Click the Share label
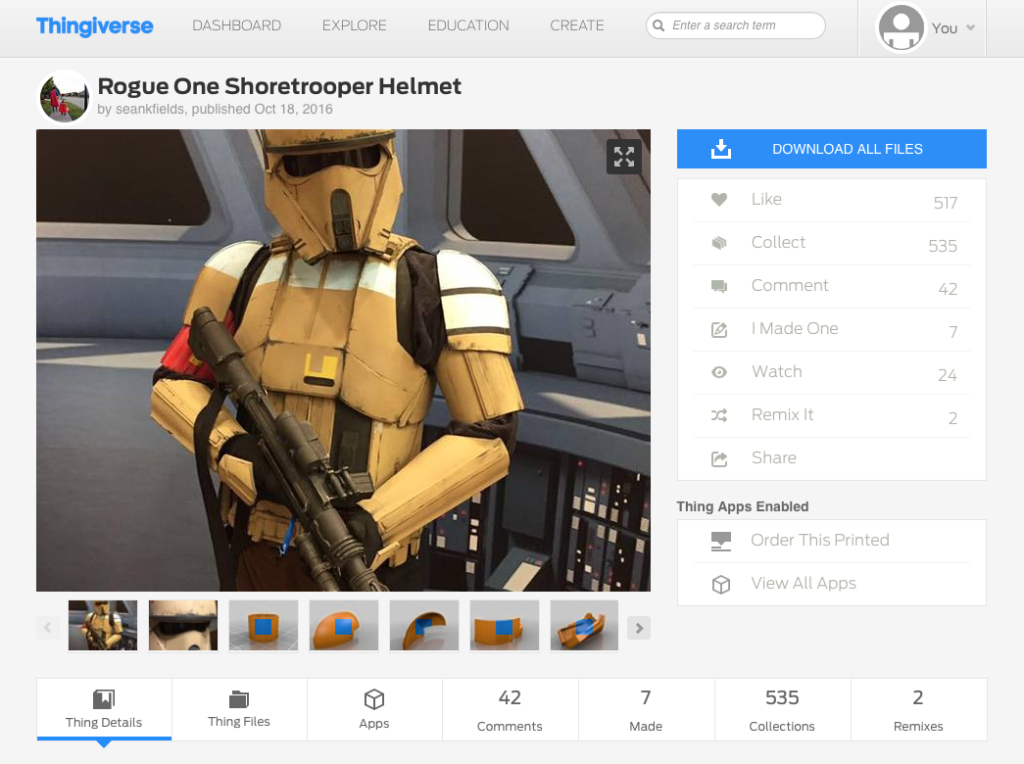Screen dimensions: 1024x764 (x=774, y=458)
